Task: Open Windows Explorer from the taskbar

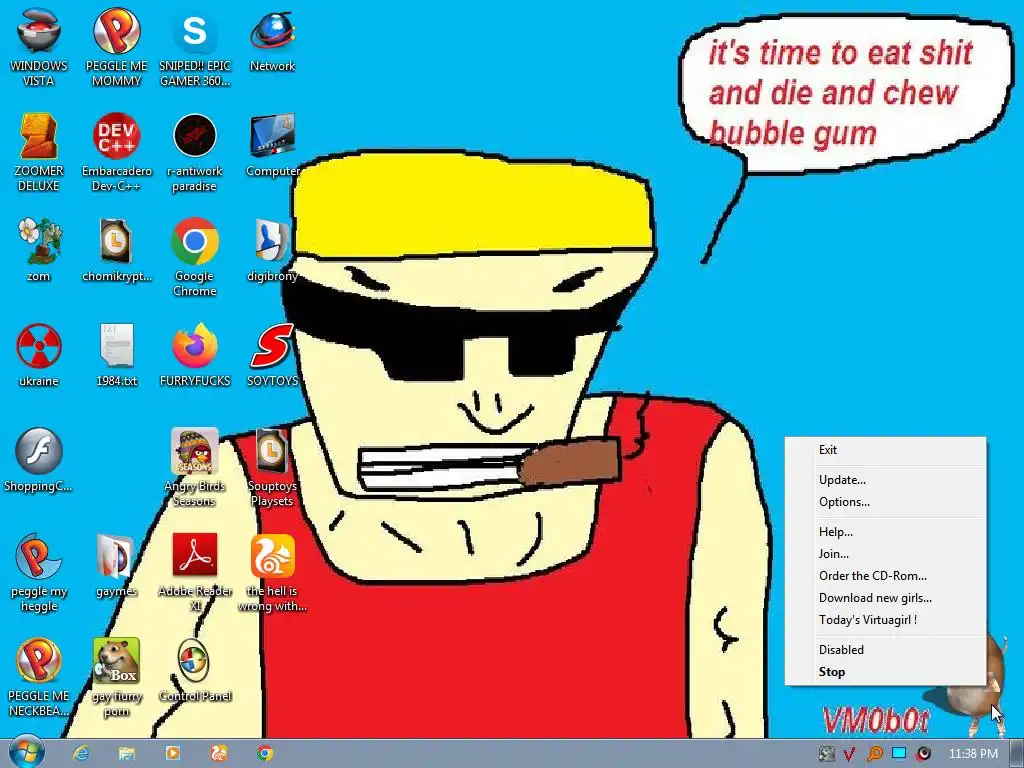Action: tap(127, 754)
